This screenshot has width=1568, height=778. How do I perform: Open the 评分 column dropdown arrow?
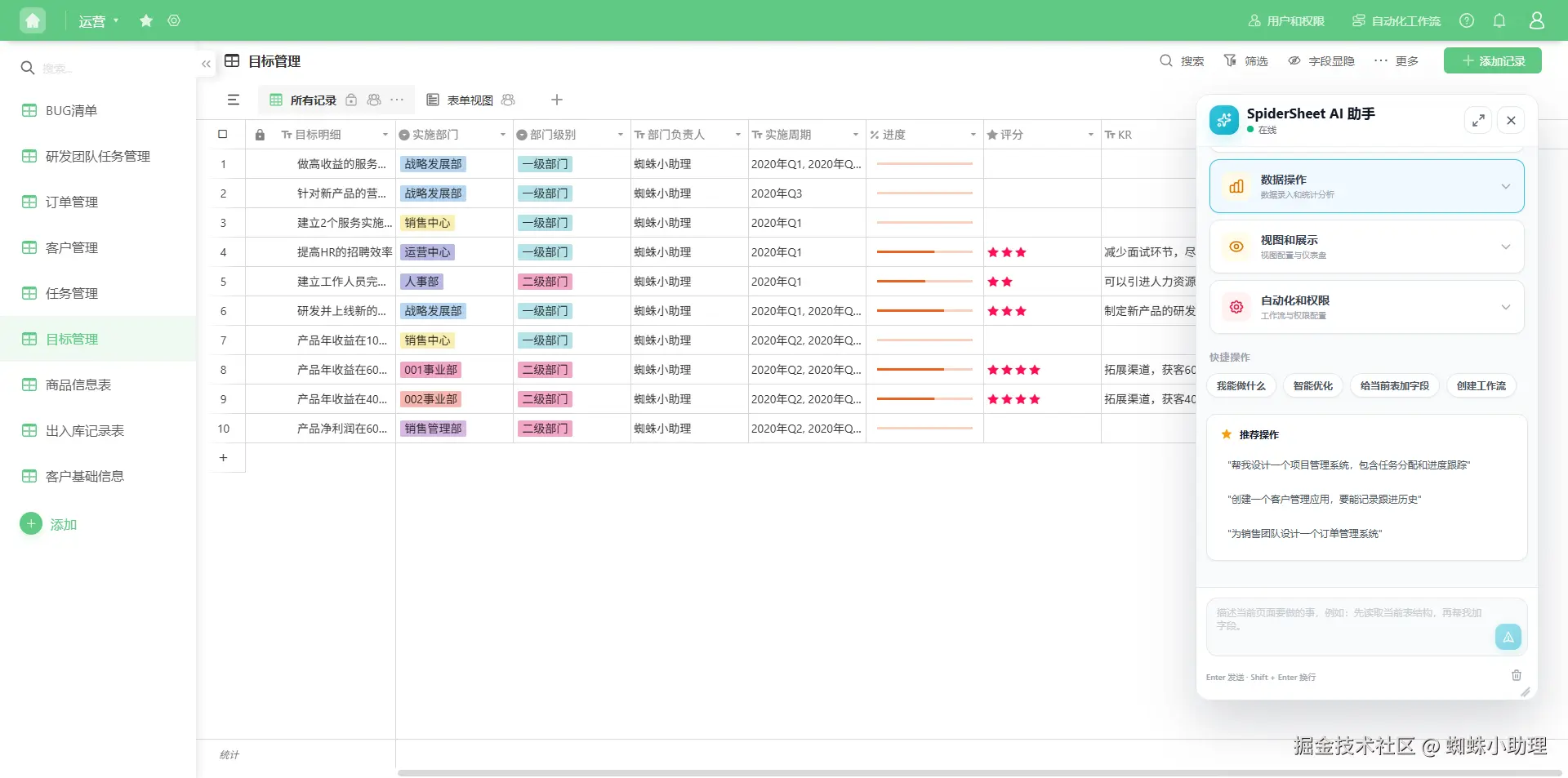tap(1090, 135)
